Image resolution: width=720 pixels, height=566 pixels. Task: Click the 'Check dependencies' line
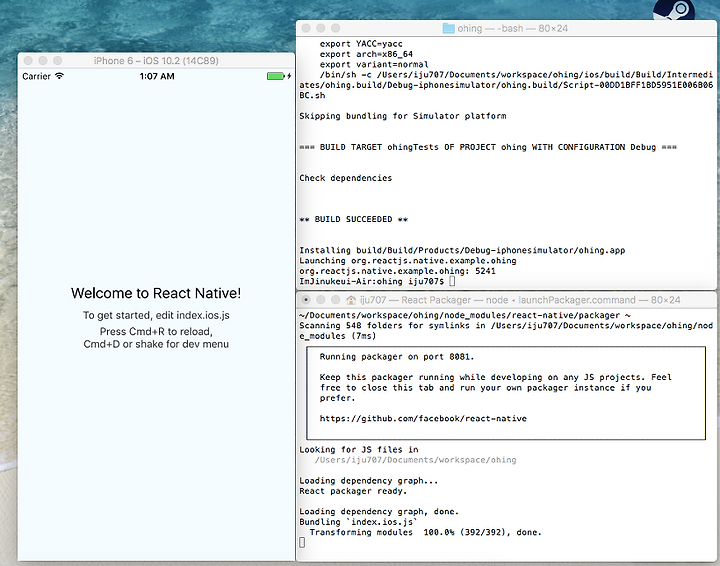(x=346, y=178)
